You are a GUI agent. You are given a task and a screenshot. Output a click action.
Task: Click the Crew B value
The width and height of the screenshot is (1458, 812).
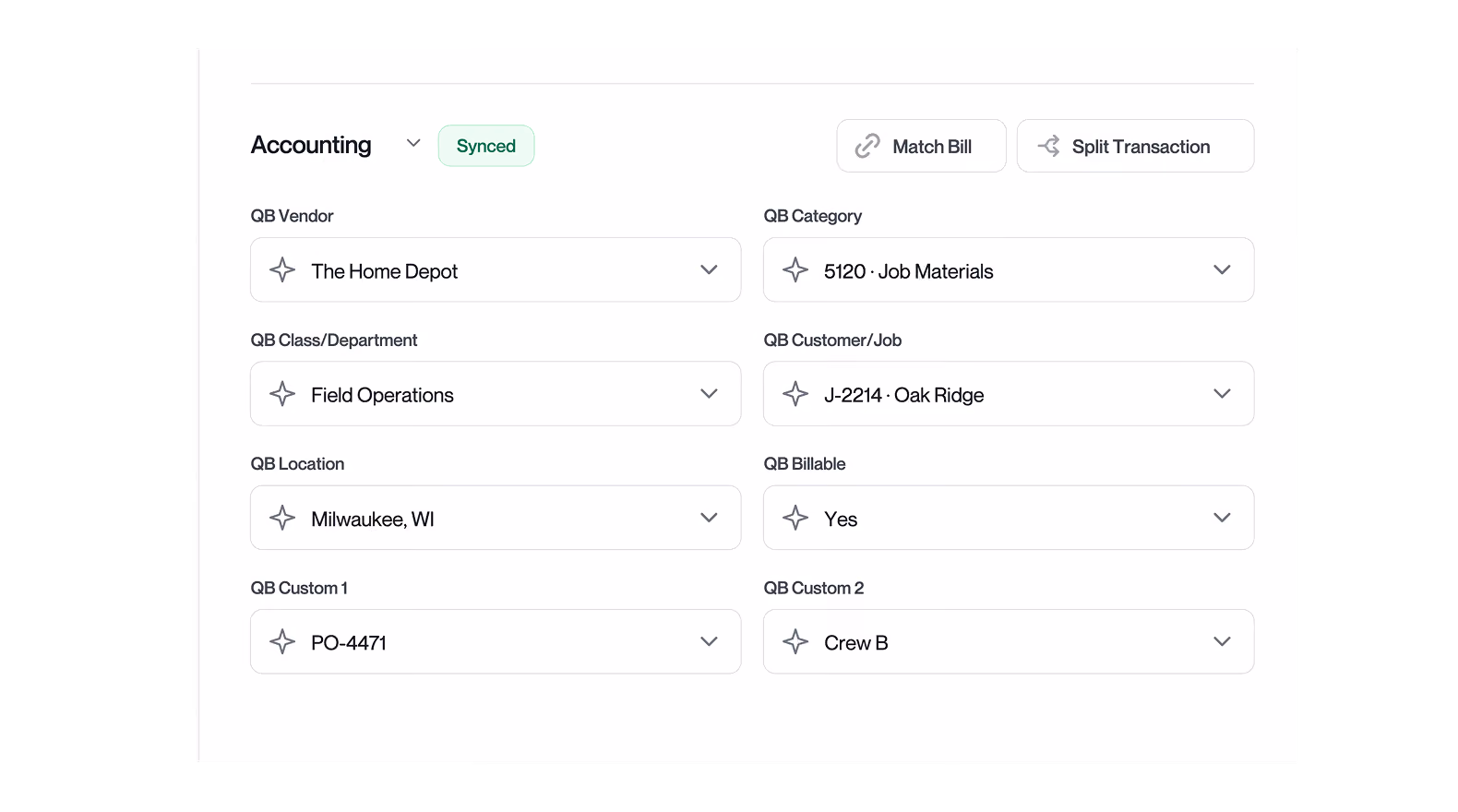855,643
